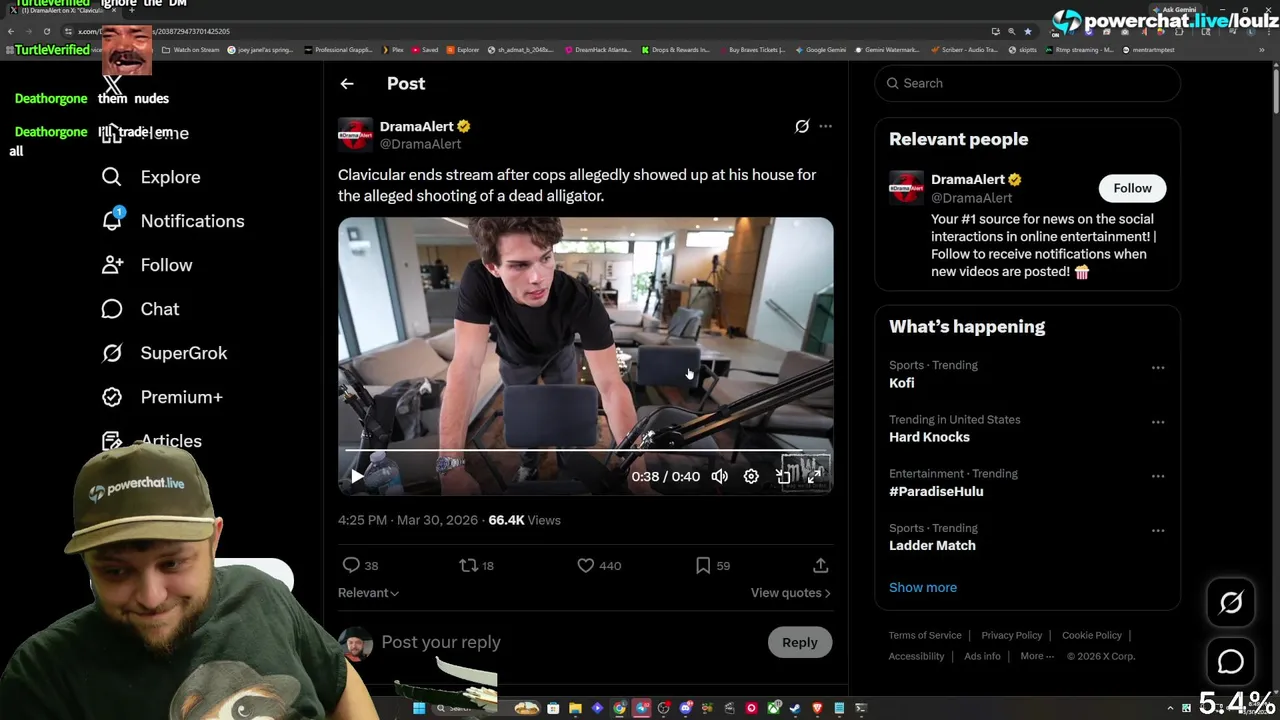1280x720 pixels.
Task: Bookmark this page with the star icon
Action: point(1027,31)
